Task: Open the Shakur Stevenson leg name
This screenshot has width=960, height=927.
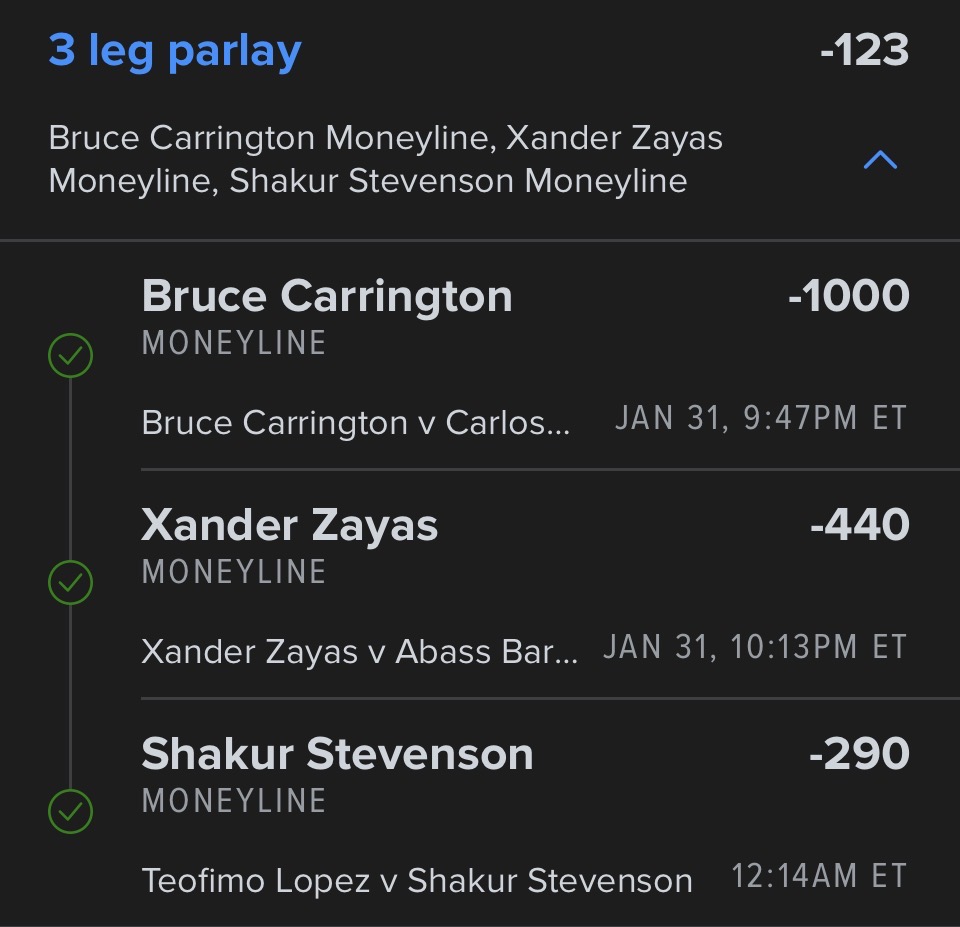Action: pos(337,754)
